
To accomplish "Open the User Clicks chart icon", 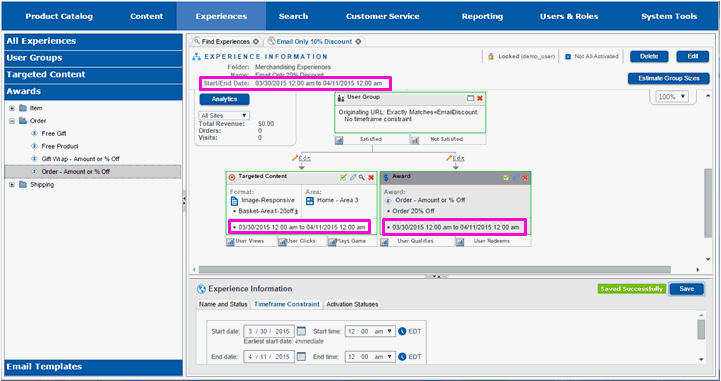I will [x=282, y=242].
